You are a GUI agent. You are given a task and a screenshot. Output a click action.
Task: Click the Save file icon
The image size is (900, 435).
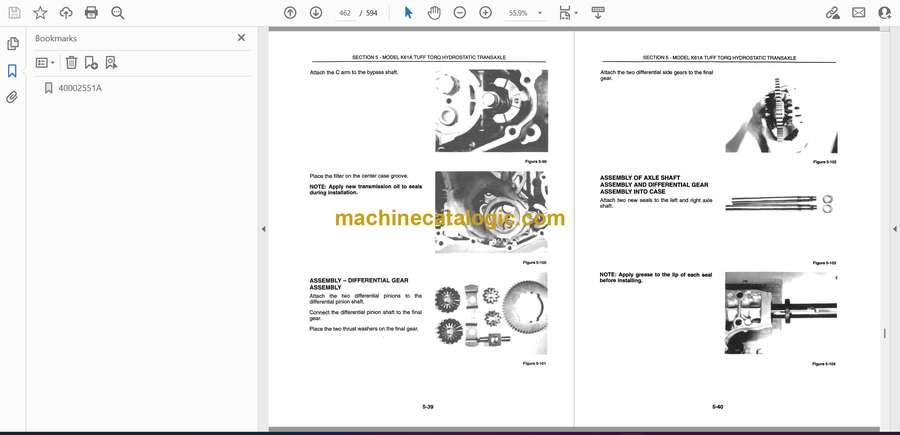14,13
